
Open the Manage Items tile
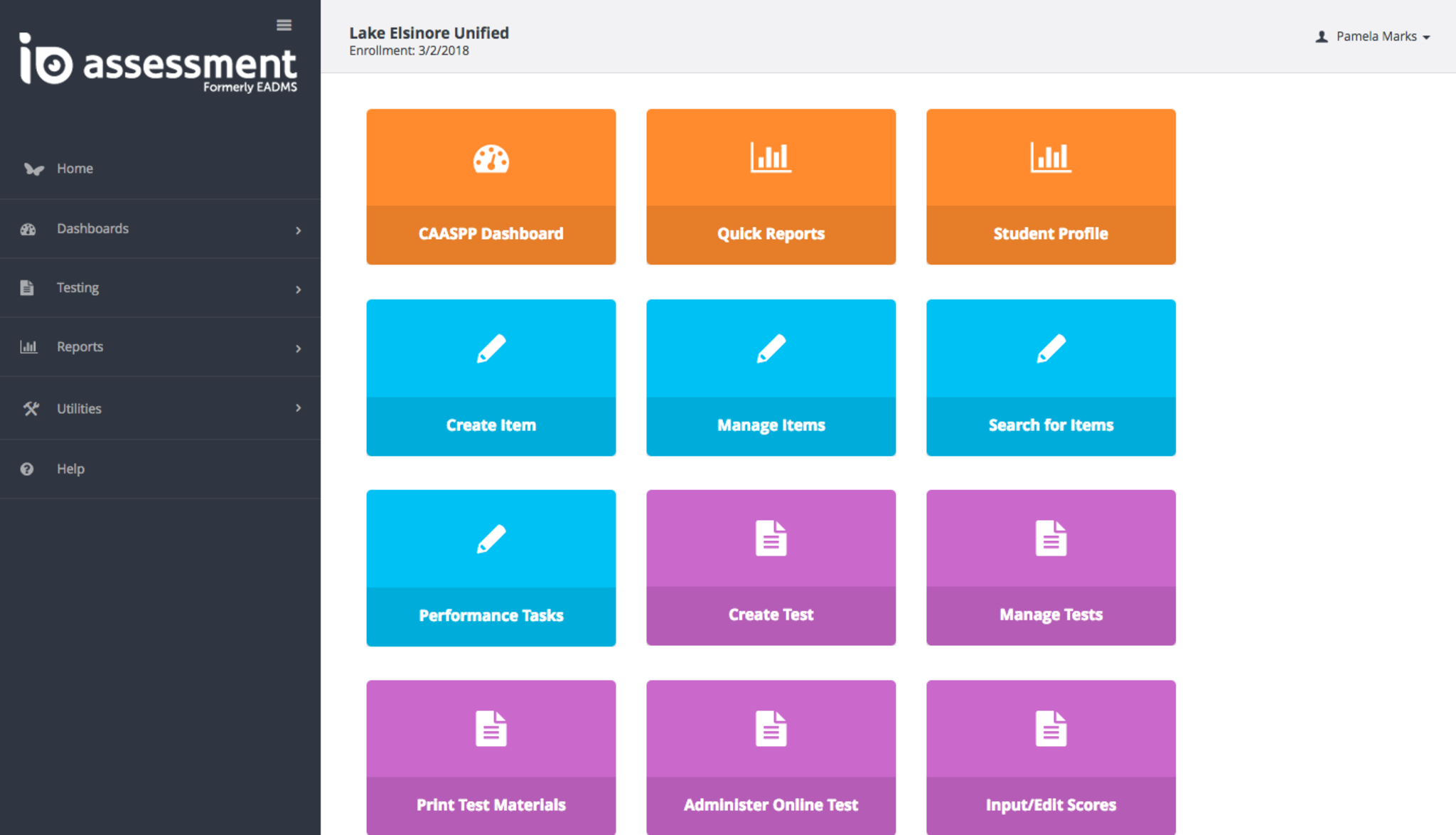tap(771, 378)
